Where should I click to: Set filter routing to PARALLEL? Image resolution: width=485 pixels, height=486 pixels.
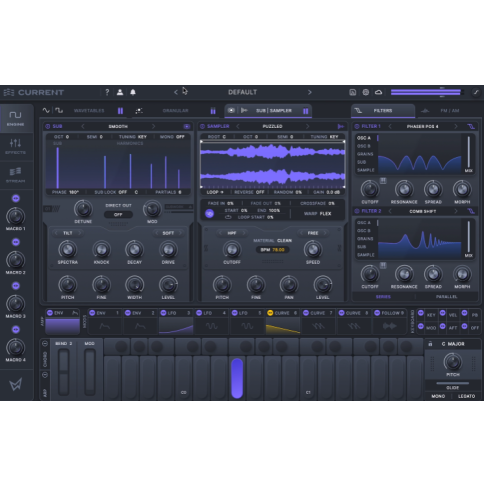pyautogui.click(x=446, y=297)
